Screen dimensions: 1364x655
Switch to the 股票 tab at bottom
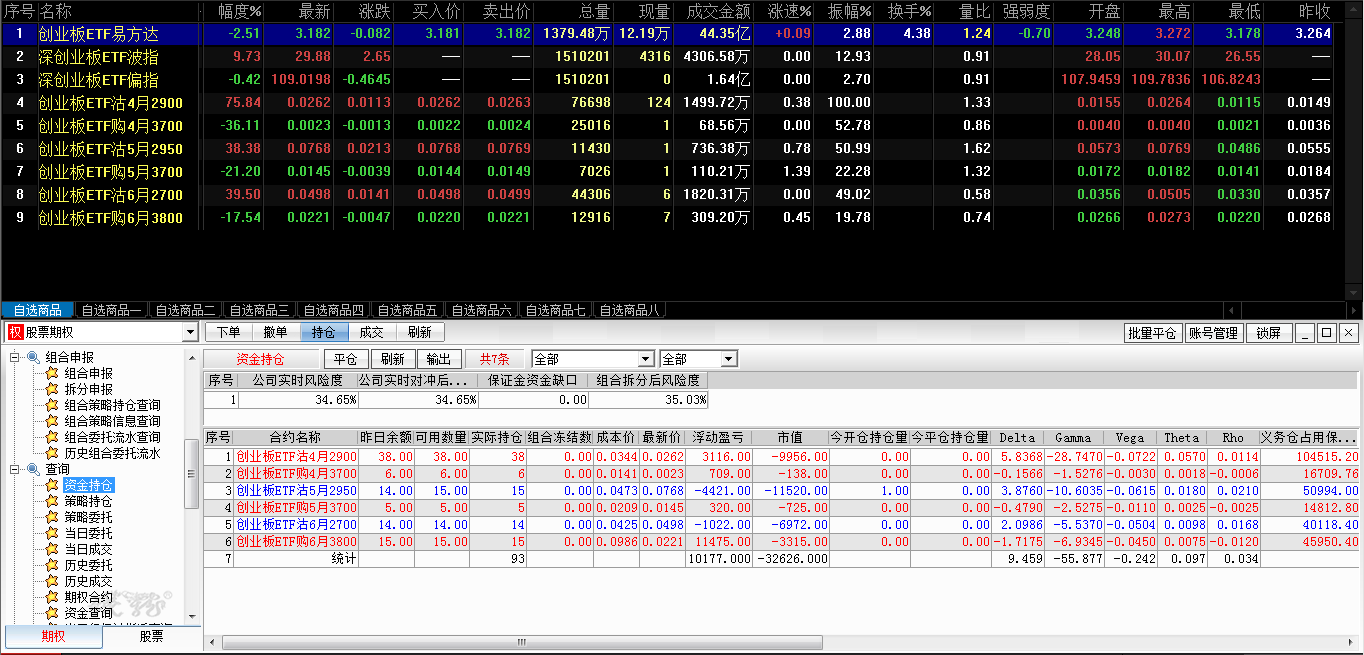[151, 636]
